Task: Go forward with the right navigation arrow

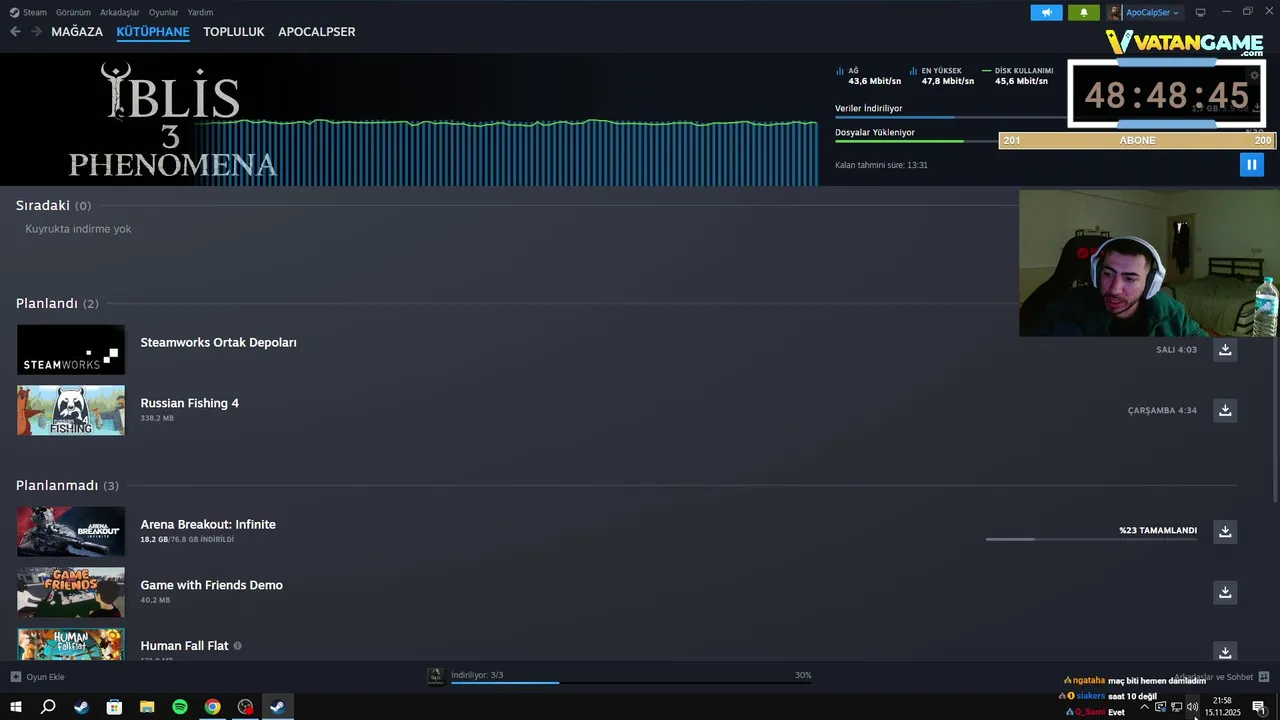Action: [x=36, y=32]
